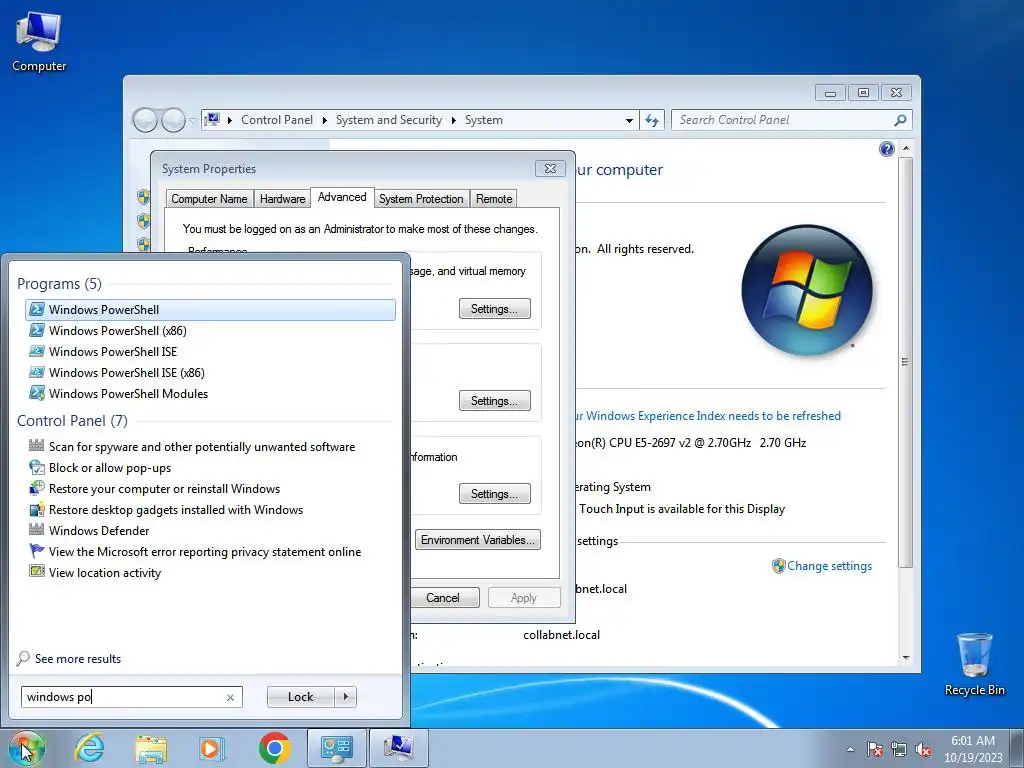Click the System breadcrumb segment
The width and height of the screenshot is (1024, 768).
click(484, 120)
